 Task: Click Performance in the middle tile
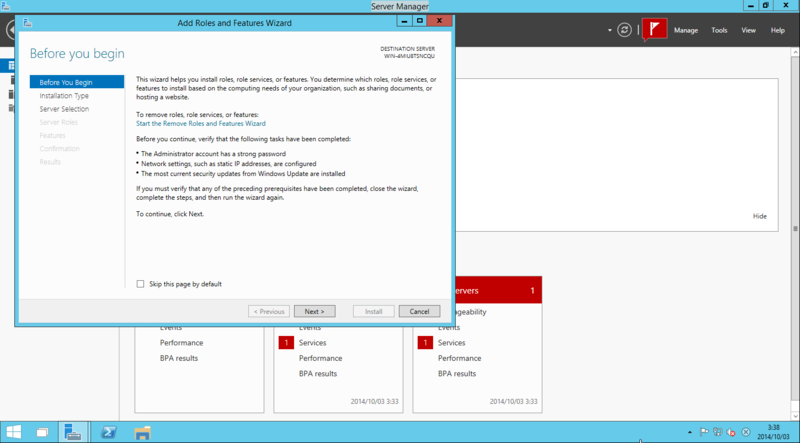[320, 358]
